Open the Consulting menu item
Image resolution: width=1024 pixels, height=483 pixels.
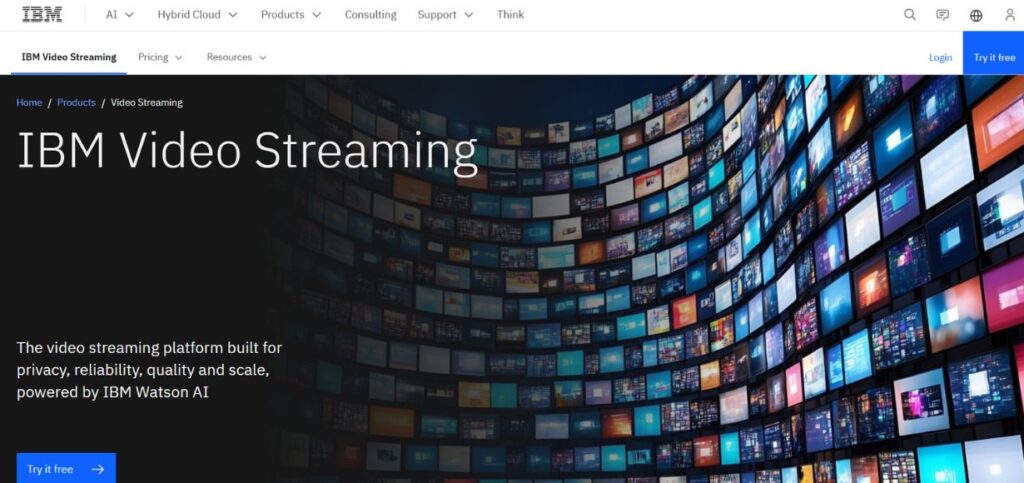tap(370, 14)
